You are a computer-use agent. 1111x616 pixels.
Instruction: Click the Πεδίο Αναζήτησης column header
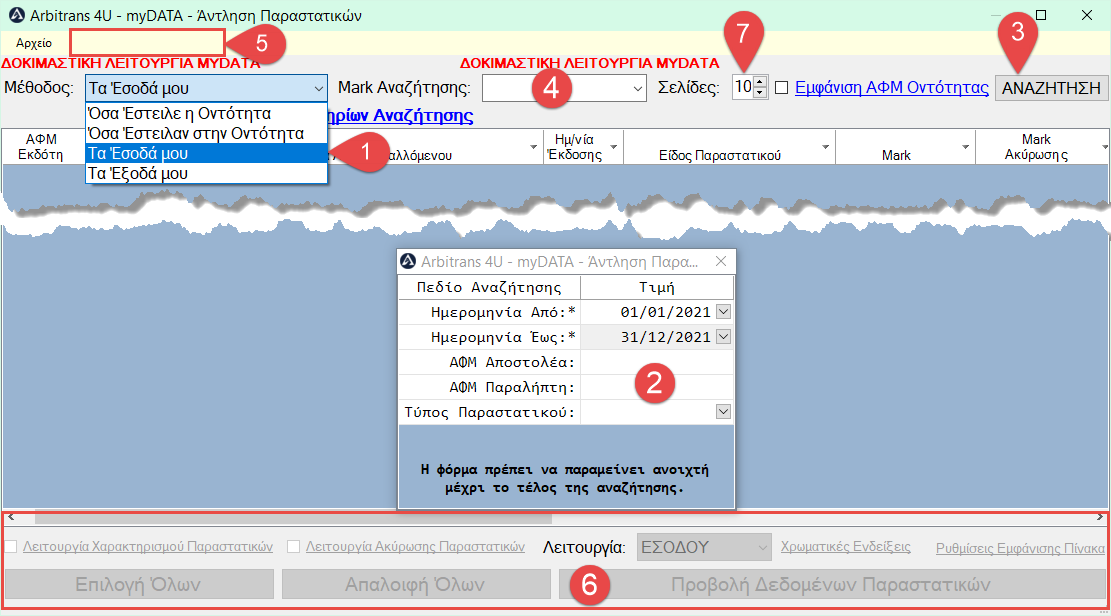coord(489,287)
